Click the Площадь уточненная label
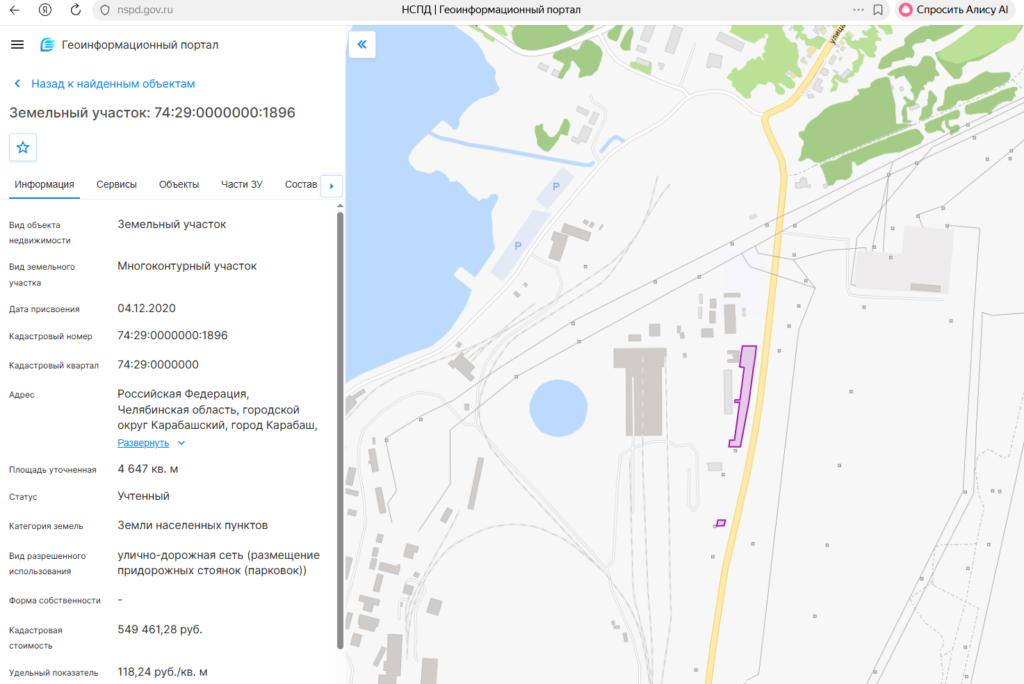Viewport: 1024px width, 684px height. point(52,470)
